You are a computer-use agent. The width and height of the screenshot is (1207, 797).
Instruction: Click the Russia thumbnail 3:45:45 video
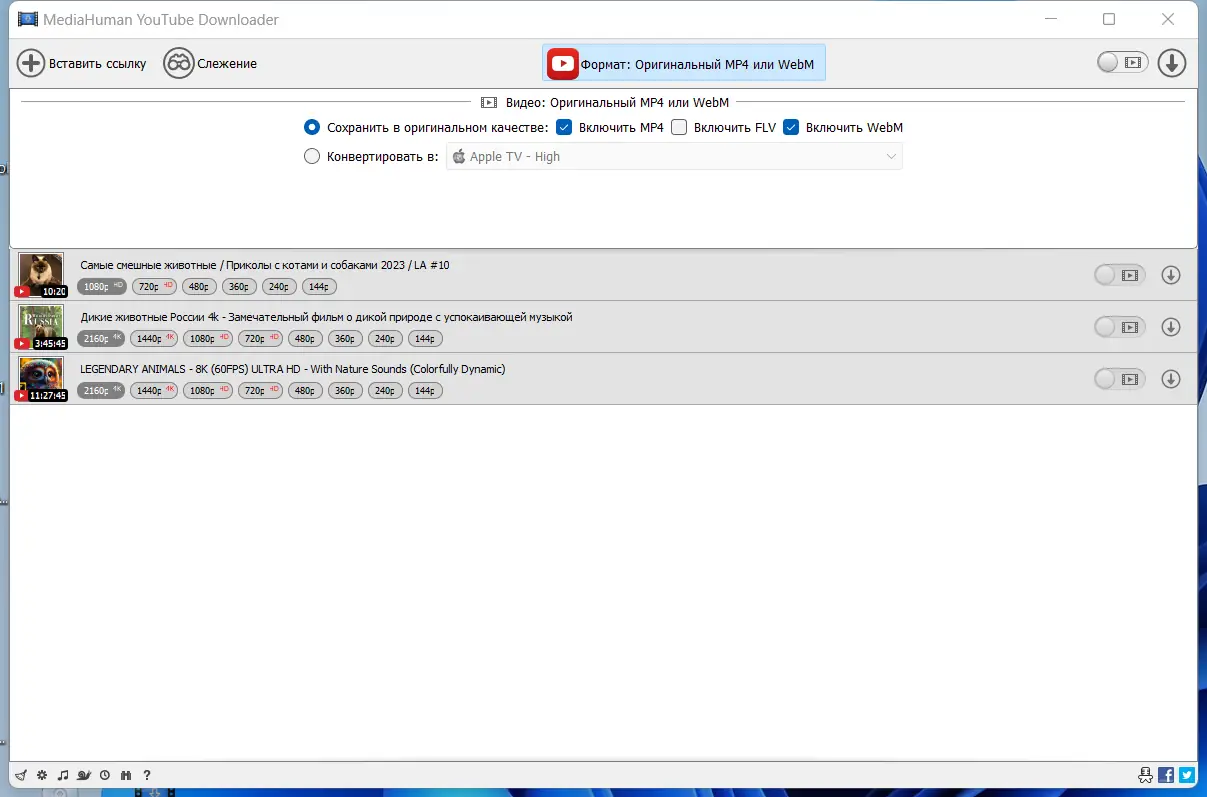41,327
